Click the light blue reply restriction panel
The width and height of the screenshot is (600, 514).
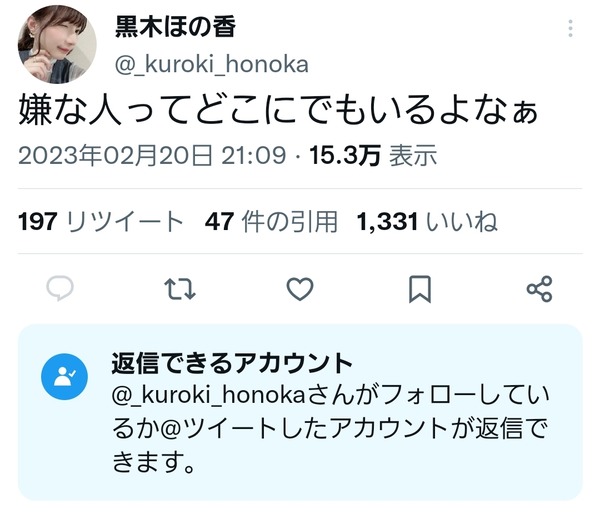pos(300,412)
